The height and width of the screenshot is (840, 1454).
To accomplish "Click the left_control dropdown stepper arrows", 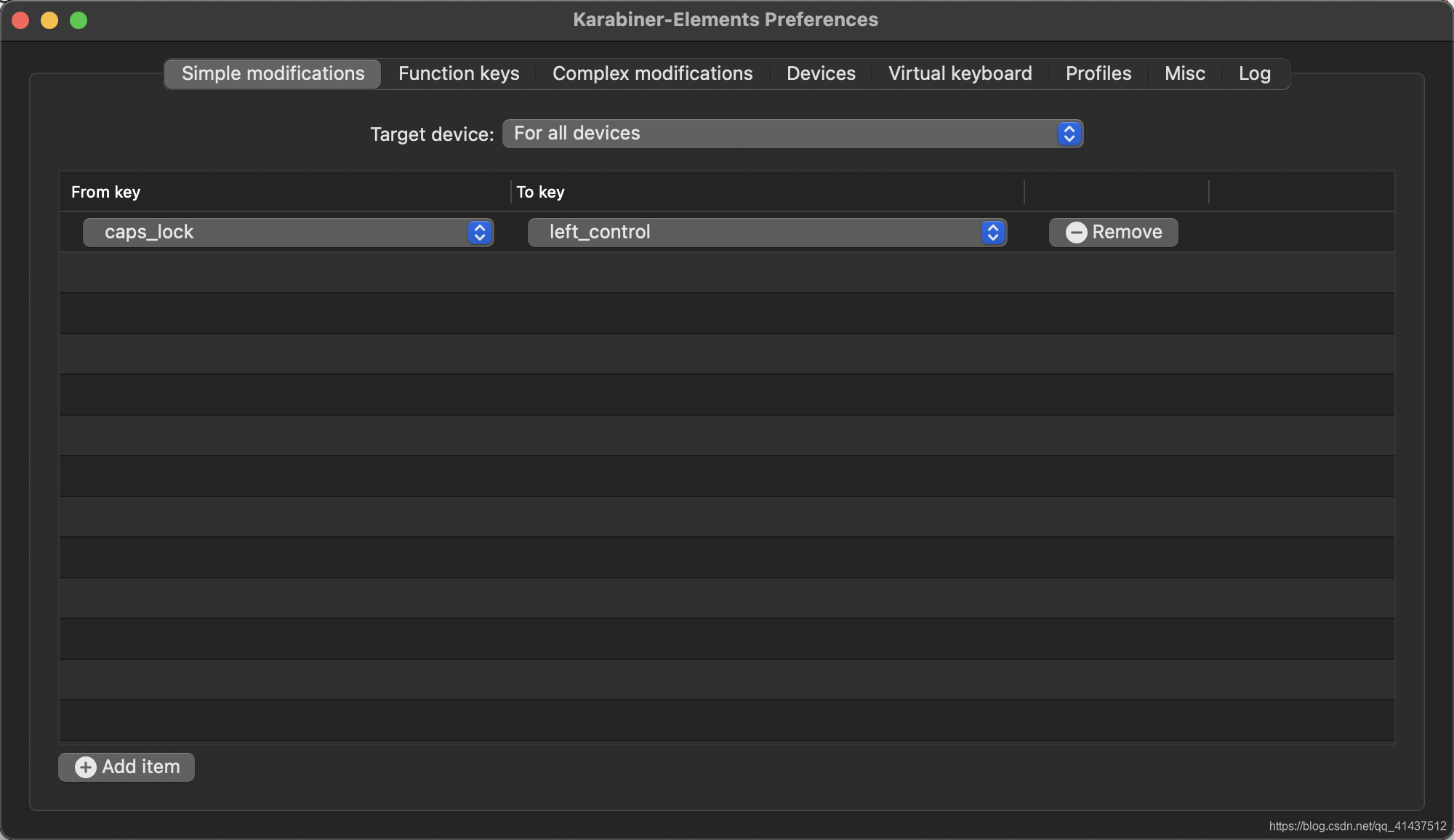I will coord(992,233).
